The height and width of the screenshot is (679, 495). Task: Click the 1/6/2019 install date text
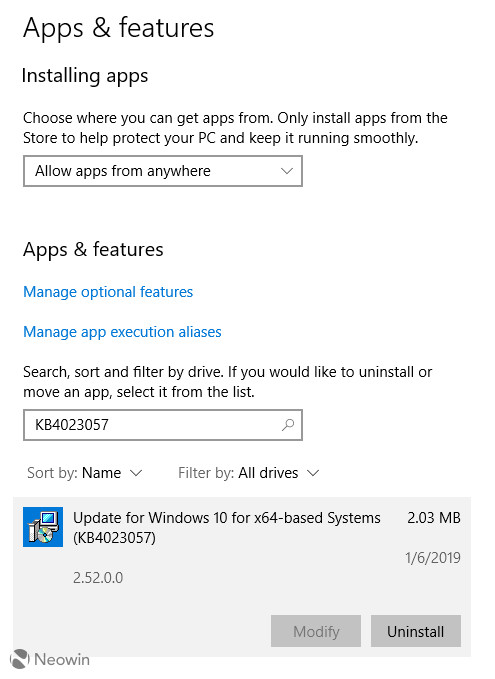pos(433,558)
